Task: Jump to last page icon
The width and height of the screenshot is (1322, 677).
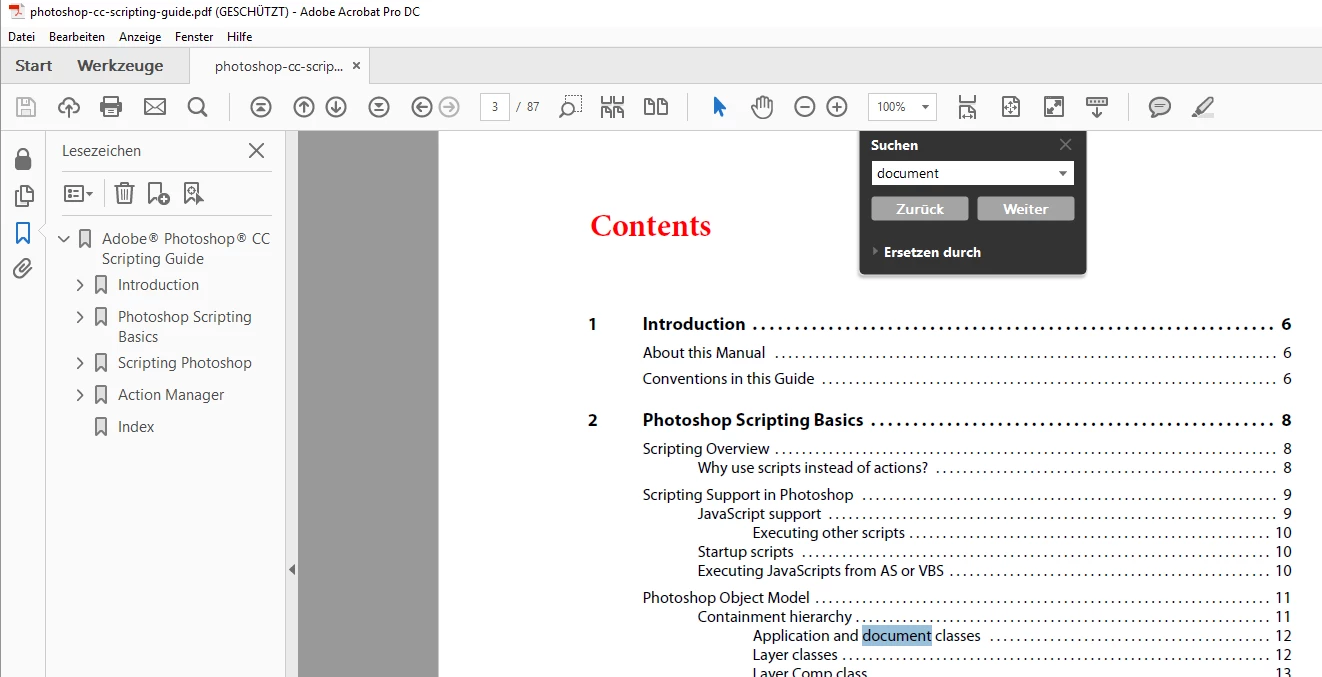Action: (379, 107)
